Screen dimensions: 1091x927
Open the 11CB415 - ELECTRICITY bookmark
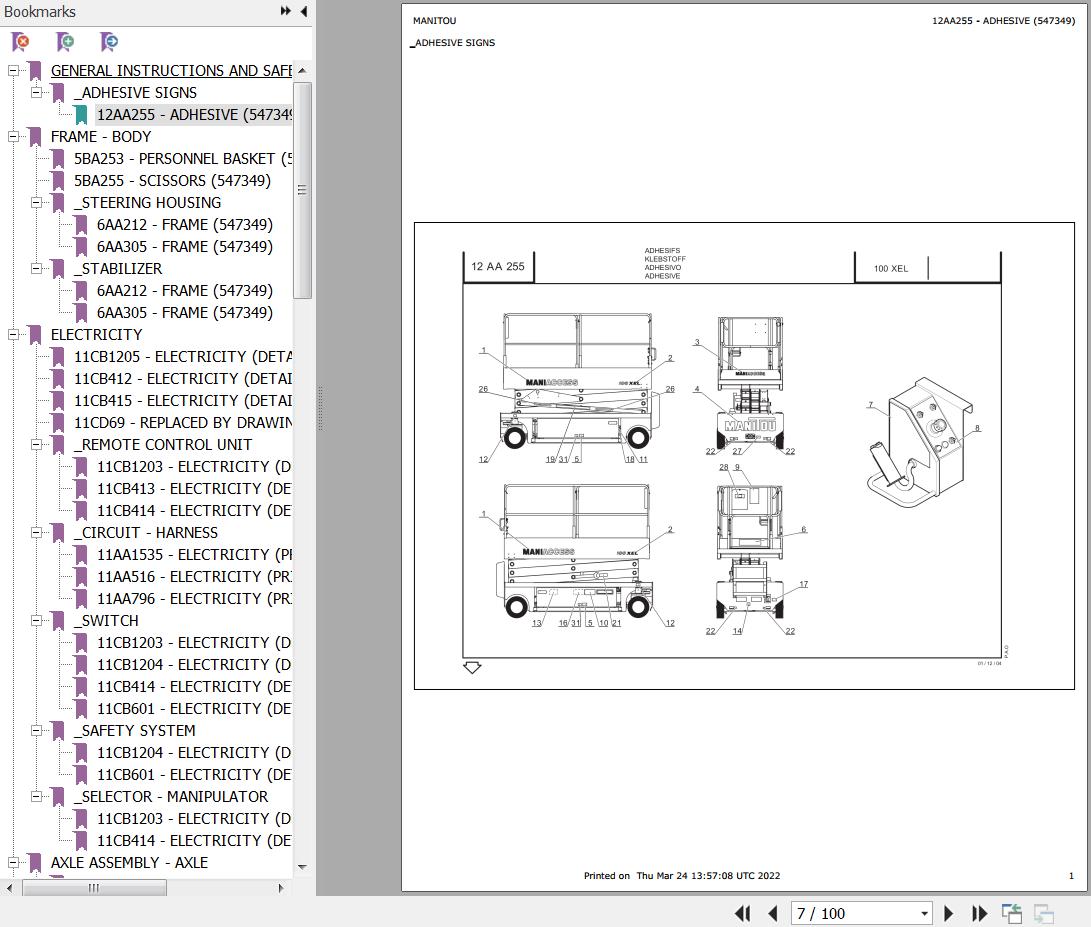pos(183,401)
